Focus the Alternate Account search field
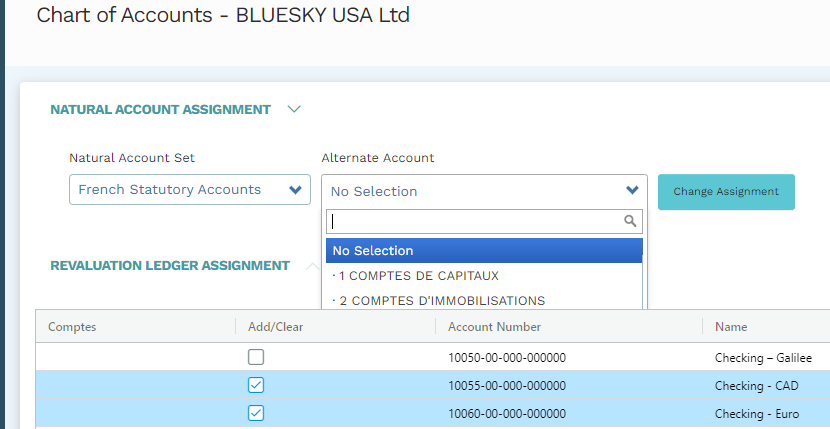The height and width of the screenshot is (429, 830). pos(475,221)
